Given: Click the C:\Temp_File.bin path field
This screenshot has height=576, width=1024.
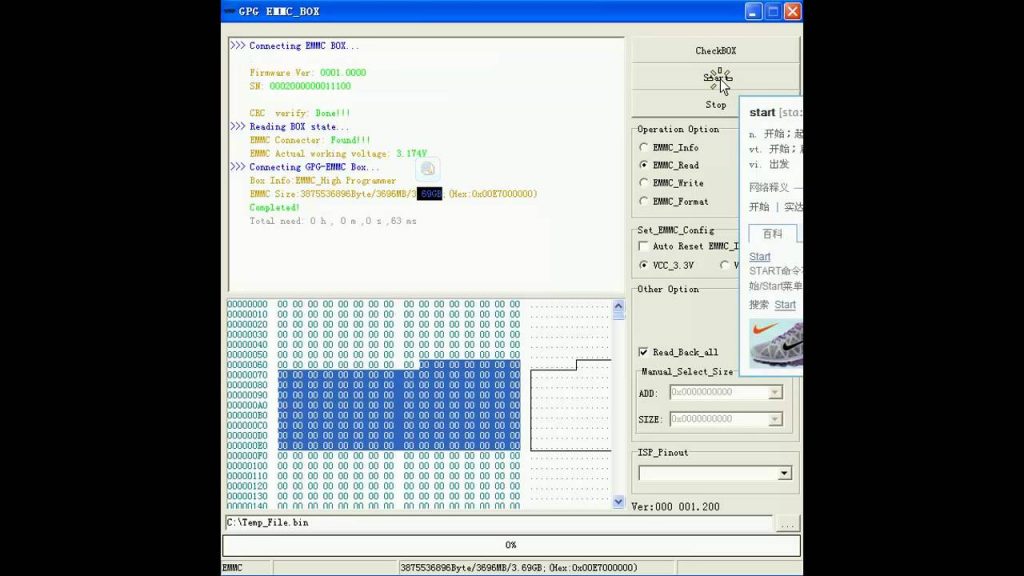Looking at the screenshot, I should pos(498,522).
